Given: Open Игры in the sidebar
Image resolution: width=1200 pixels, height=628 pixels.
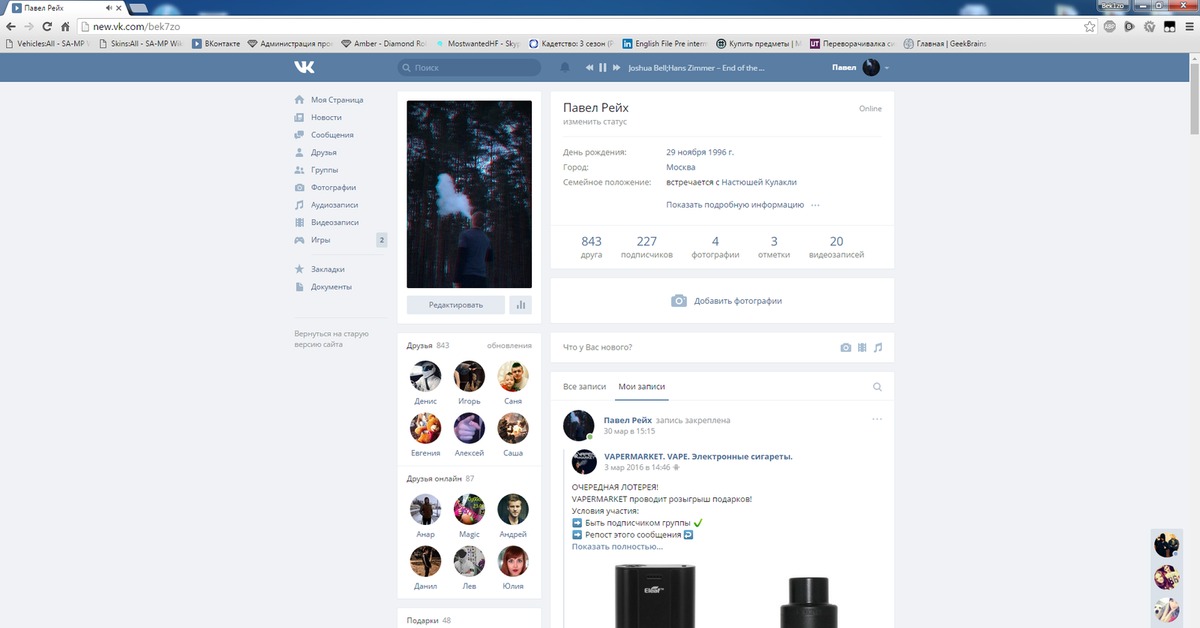Looking at the screenshot, I should (x=320, y=240).
